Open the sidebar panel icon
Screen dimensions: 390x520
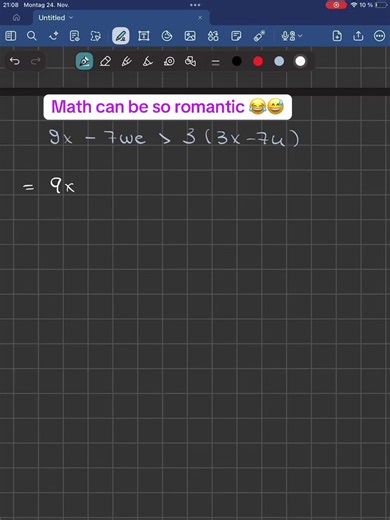(10, 36)
